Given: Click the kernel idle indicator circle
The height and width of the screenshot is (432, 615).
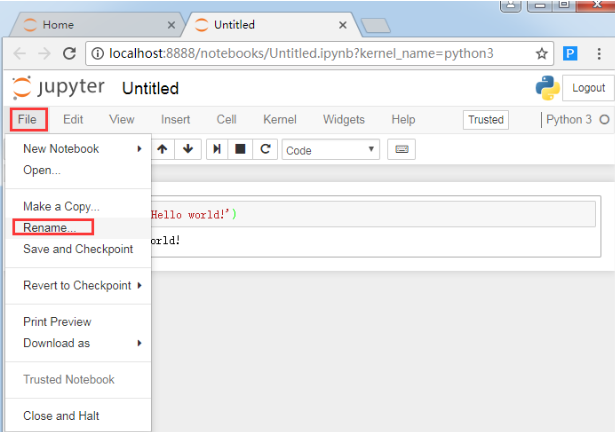Looking at the screenshot, I should [604, 119].
